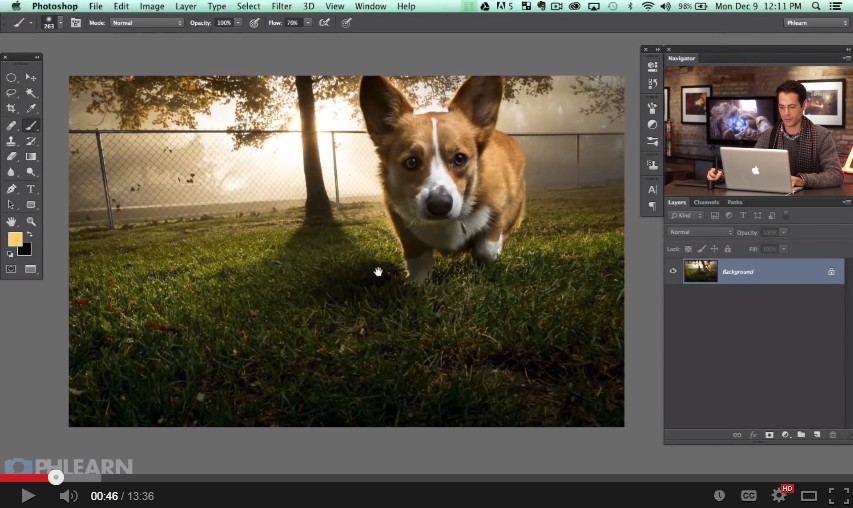Select the Eyedropper tool
This screenshot has height=508, width=853.
coord(30,109)
